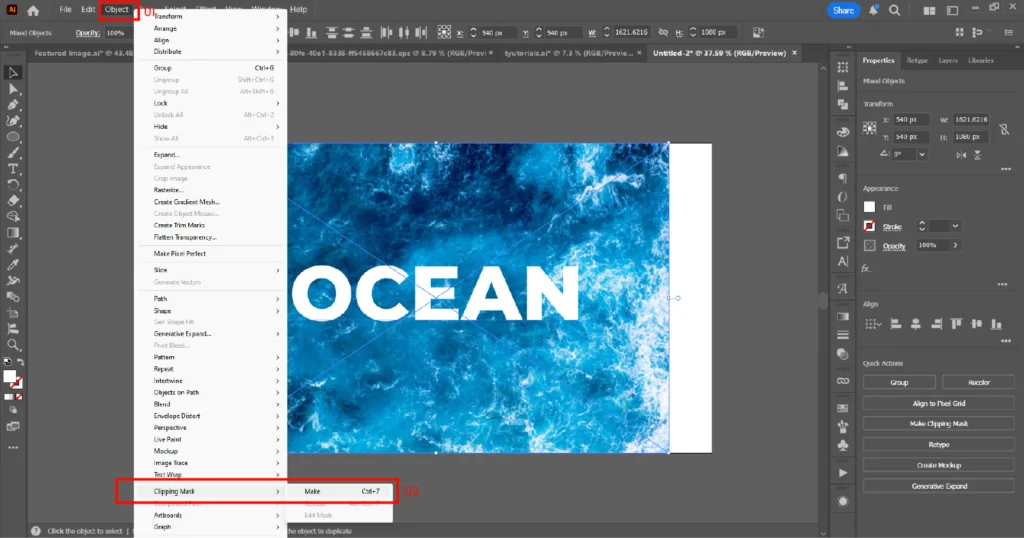Click the Fill color swatch in Appearance

pos(869,207)
